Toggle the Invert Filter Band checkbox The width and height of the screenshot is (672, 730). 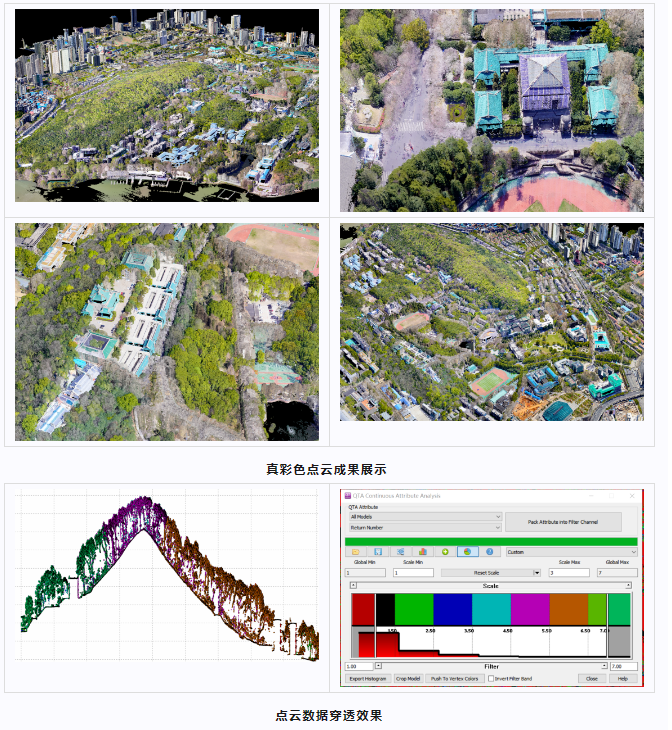pos(491,679)
